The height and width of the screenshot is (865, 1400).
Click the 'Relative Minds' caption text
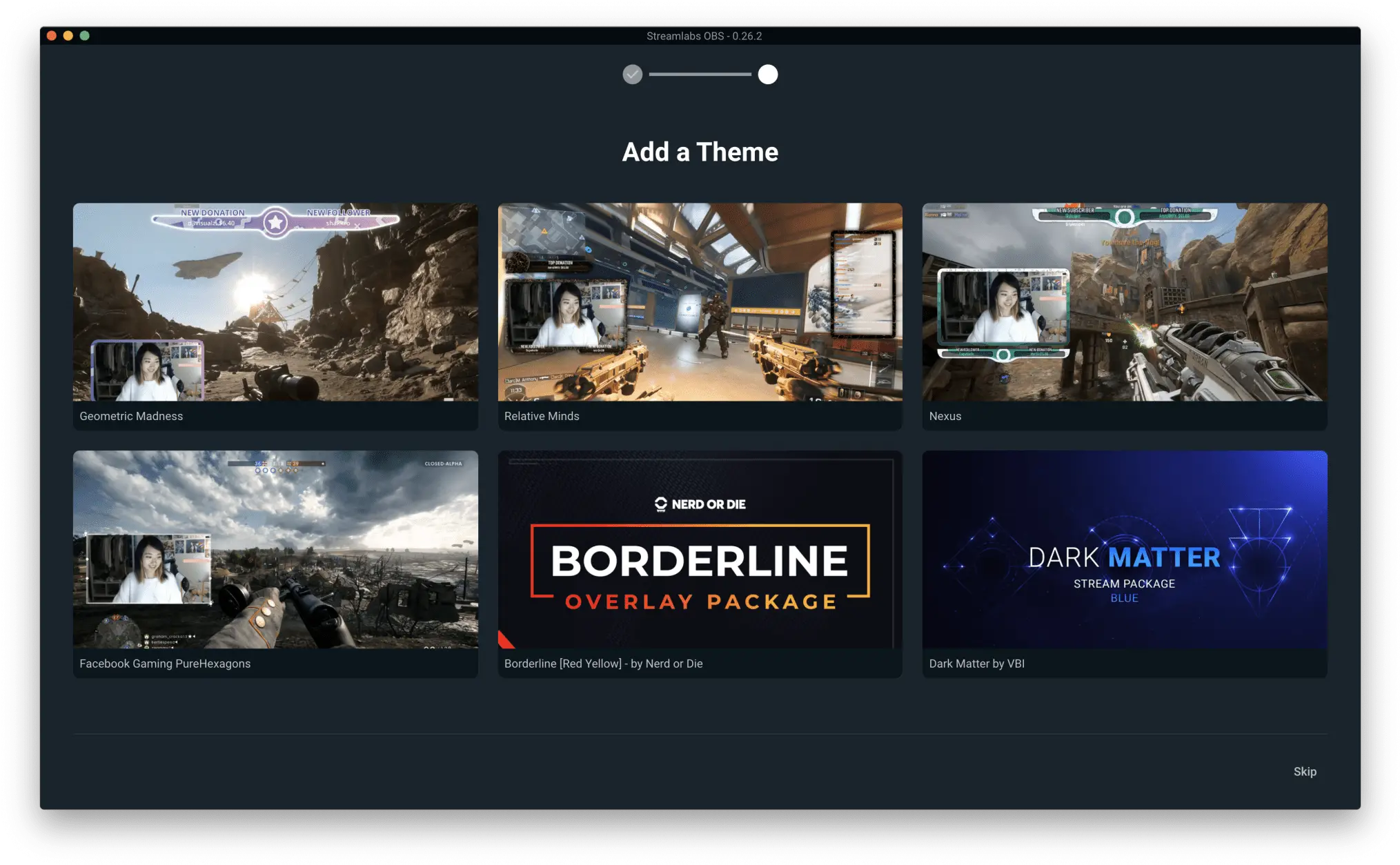[x=542, y=416]
